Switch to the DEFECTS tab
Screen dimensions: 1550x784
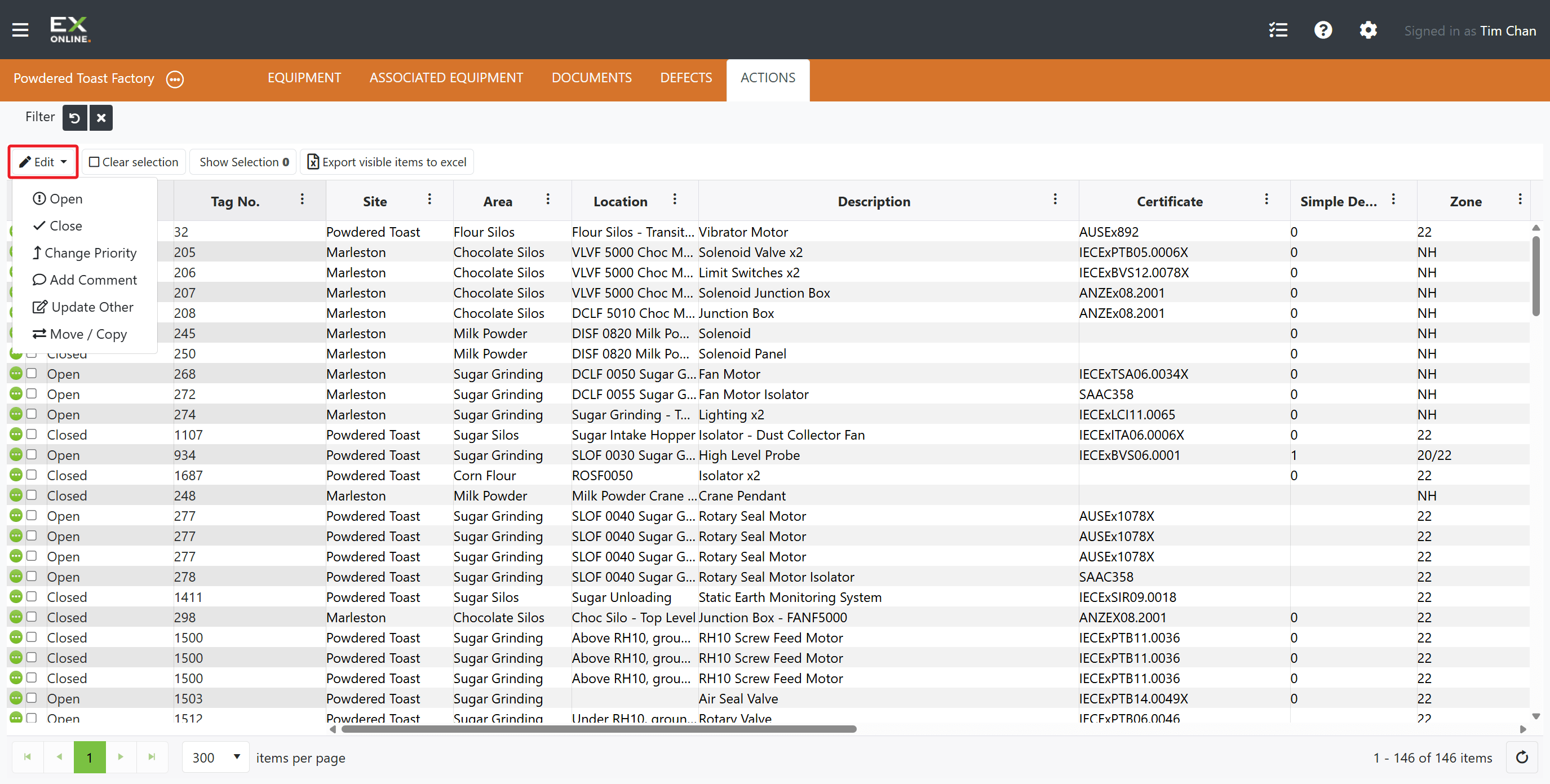686,78
